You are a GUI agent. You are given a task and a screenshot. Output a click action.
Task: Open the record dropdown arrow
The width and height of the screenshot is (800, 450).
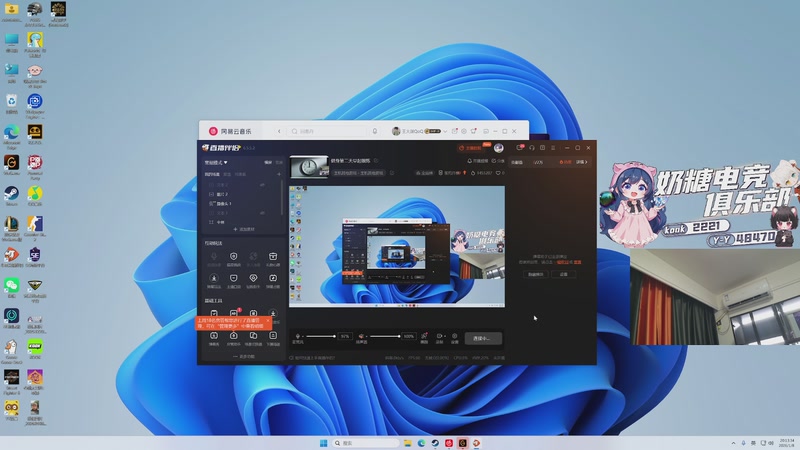pyautogui.click(x=444, y=336)
